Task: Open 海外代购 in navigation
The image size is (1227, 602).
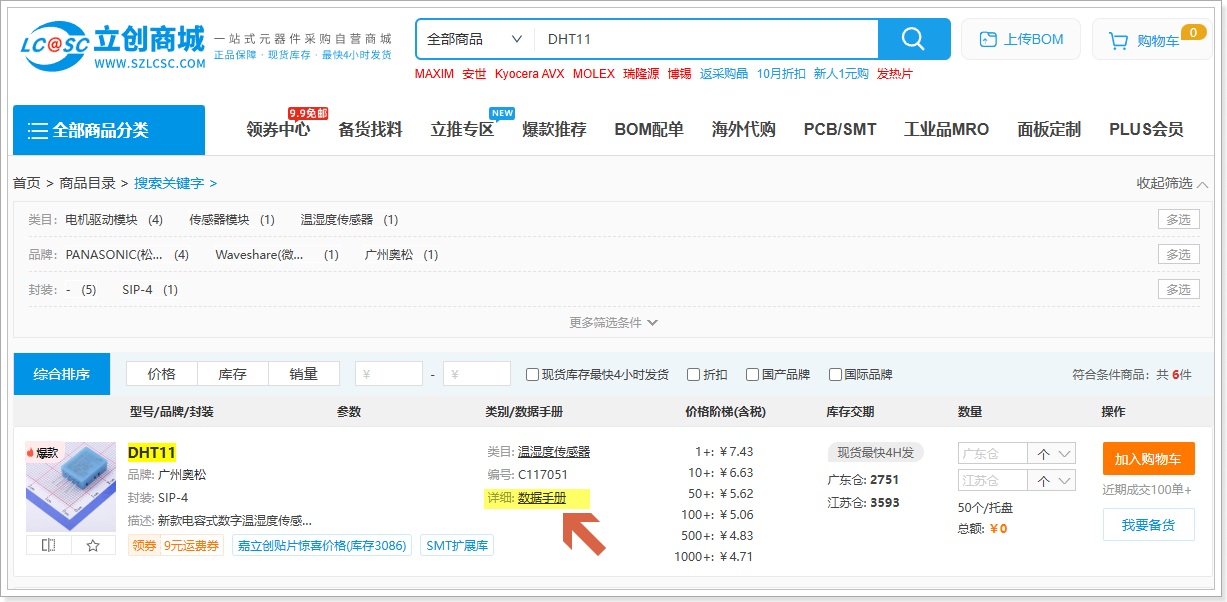Action: click(744, 130)
